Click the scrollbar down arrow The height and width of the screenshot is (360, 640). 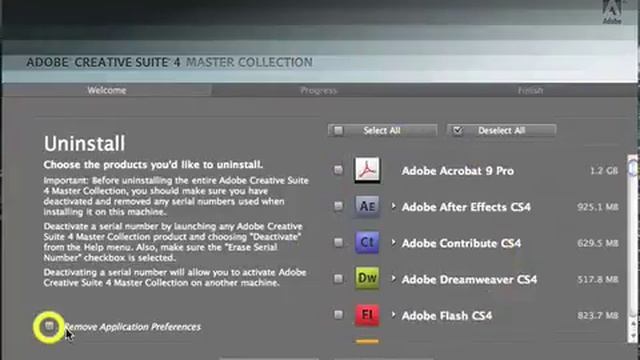[x=633, y=336]
